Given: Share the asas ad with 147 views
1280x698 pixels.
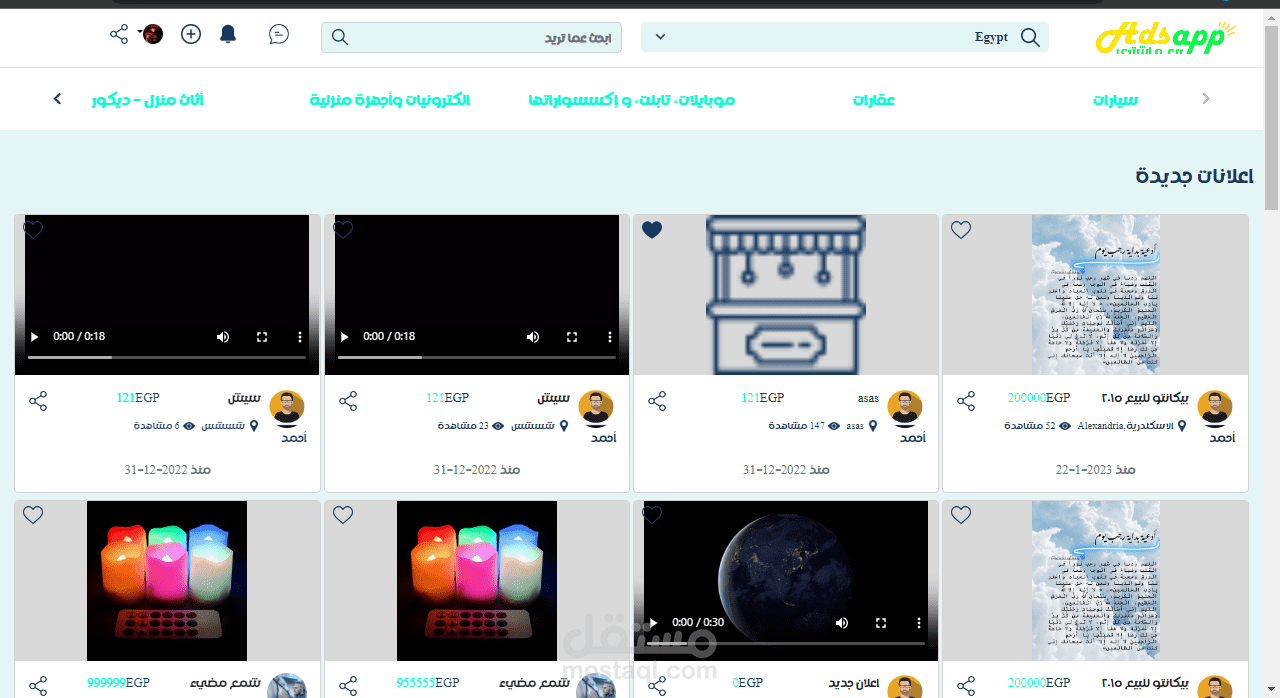Looking at the screenshot, I should (x=657, y=401).
